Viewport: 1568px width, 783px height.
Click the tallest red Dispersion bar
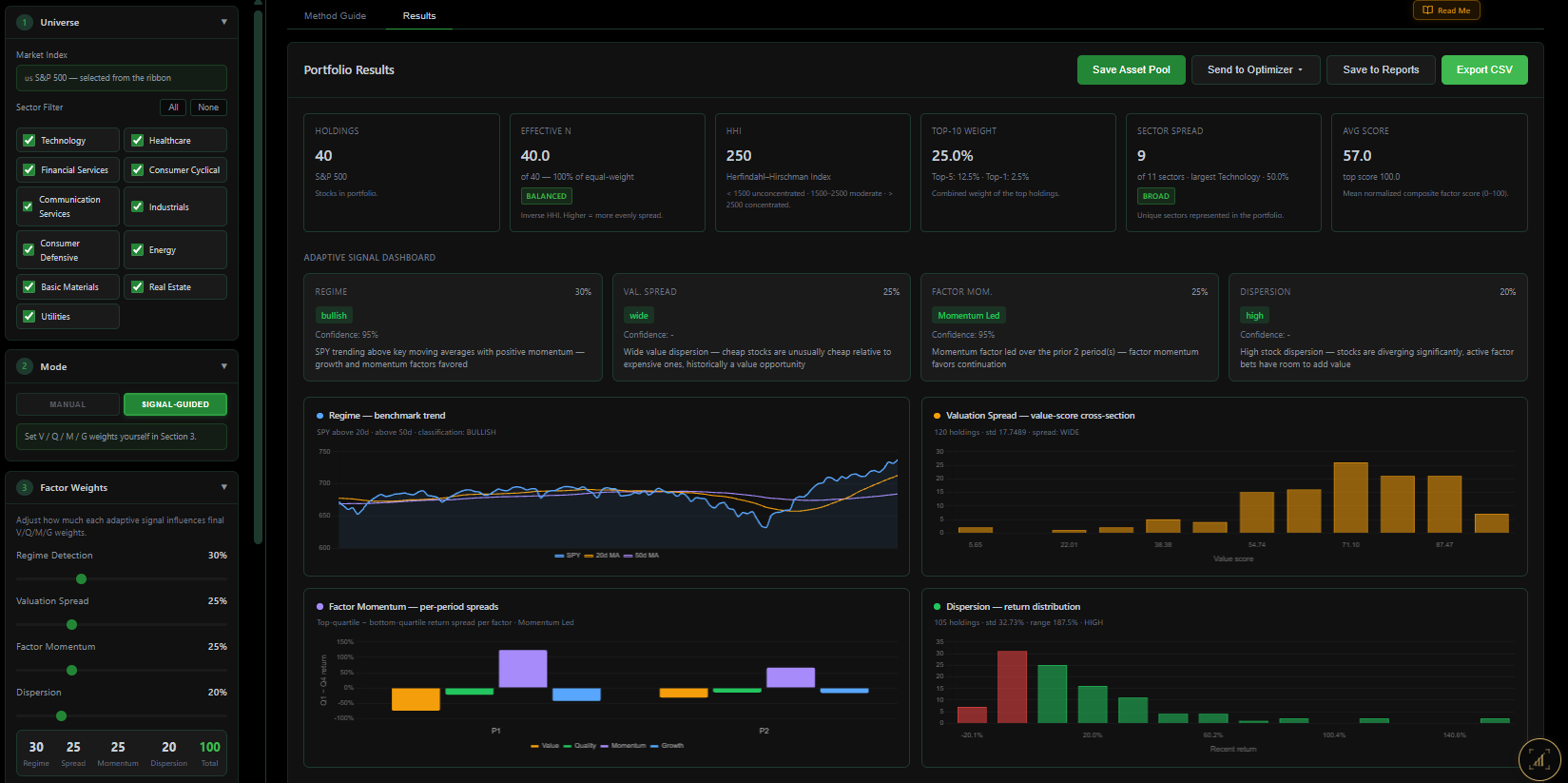[1012, 687]
